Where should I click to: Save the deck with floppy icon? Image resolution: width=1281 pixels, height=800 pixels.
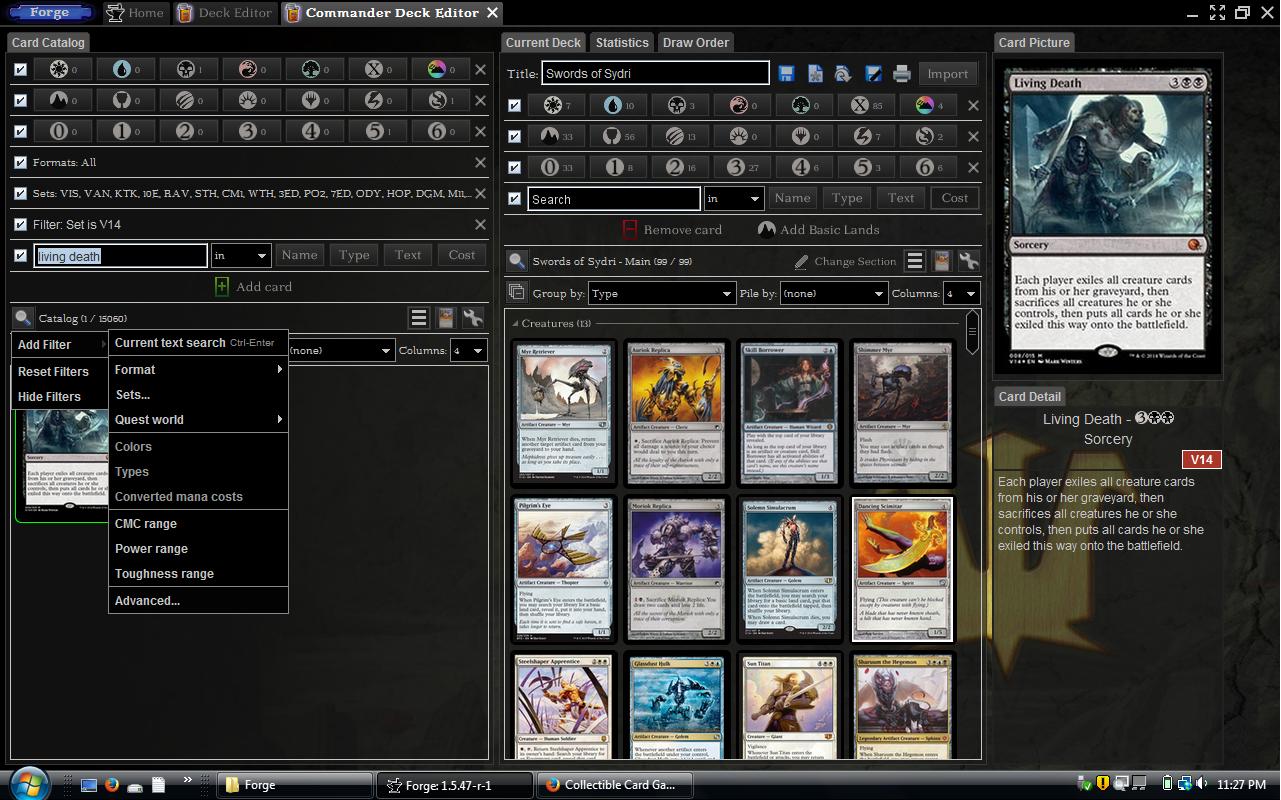click(x=786, y=73)
